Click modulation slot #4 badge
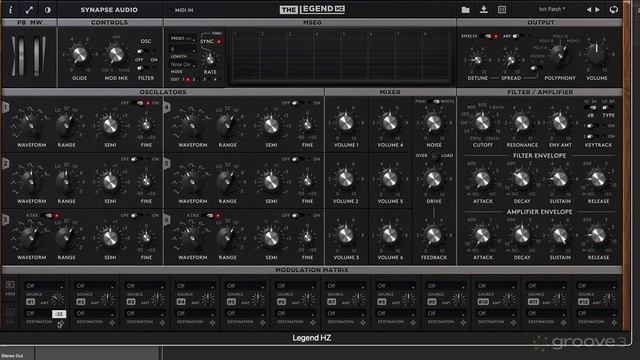 coord(181,302)
